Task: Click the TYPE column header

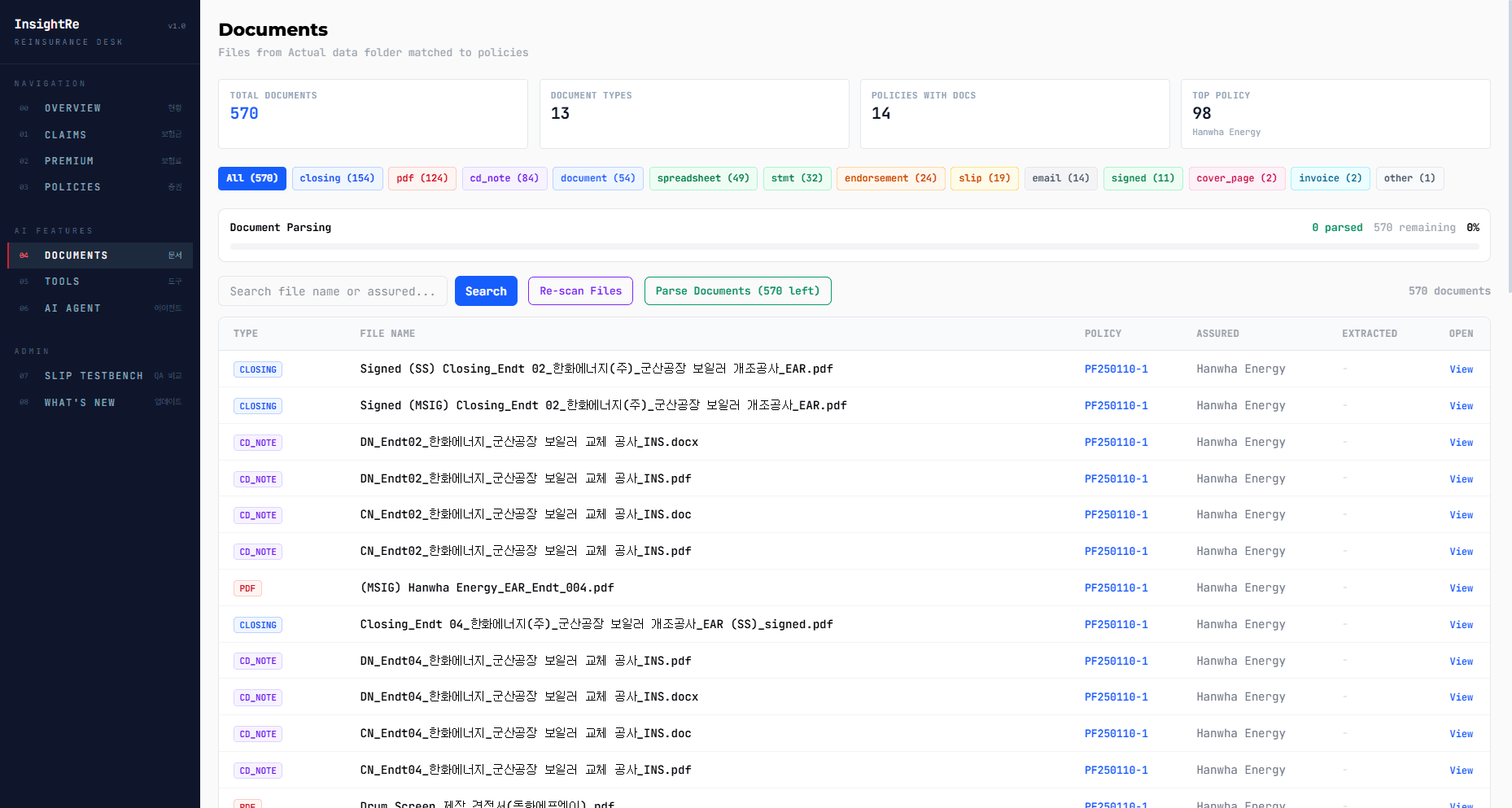Action: (246, 334)
